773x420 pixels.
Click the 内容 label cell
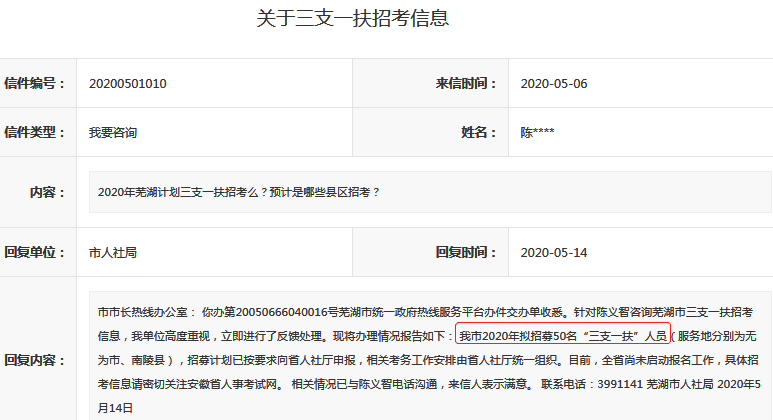(x=47, y=191)
